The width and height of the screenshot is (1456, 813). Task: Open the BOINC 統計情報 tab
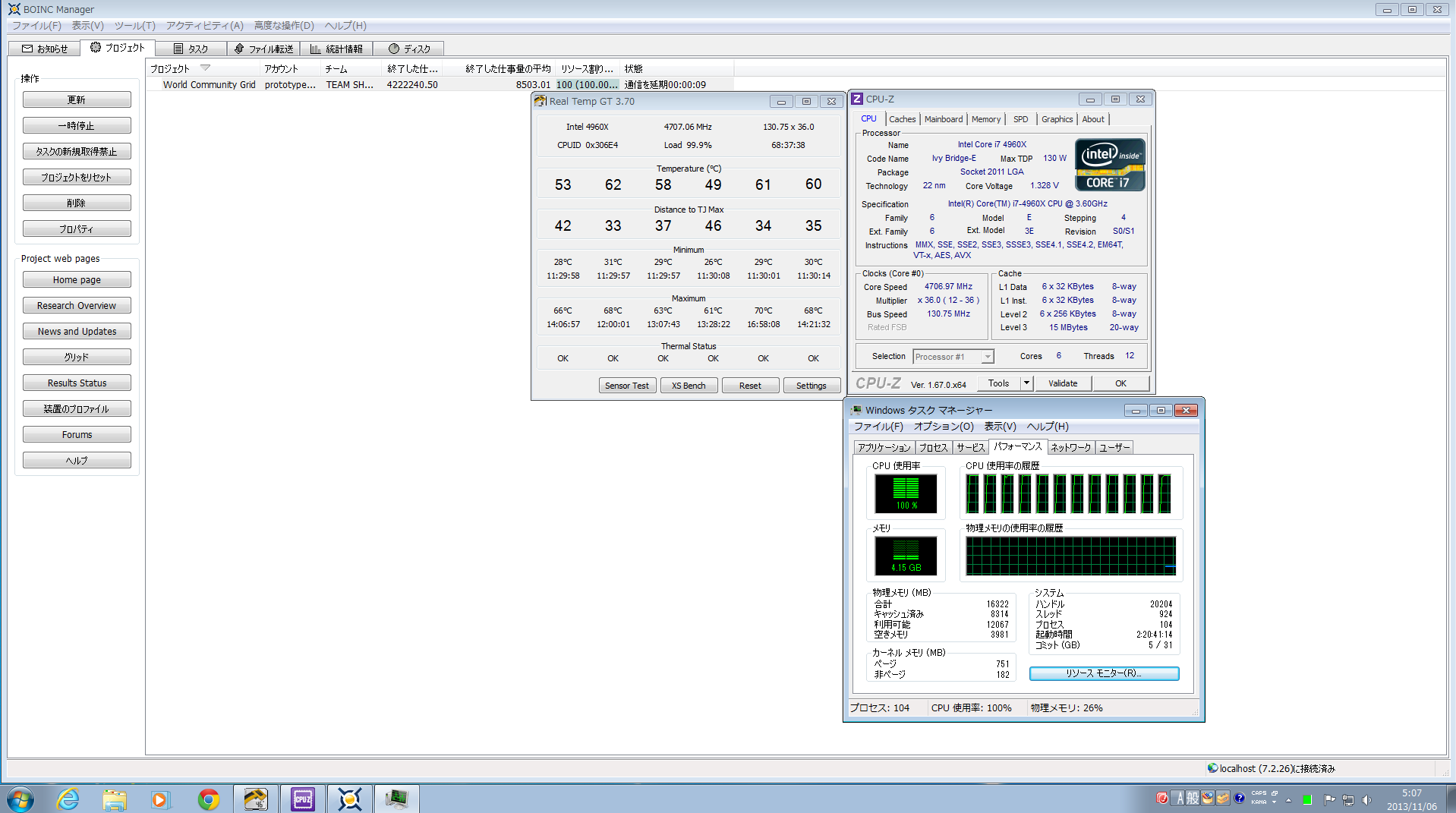[336, 49]
